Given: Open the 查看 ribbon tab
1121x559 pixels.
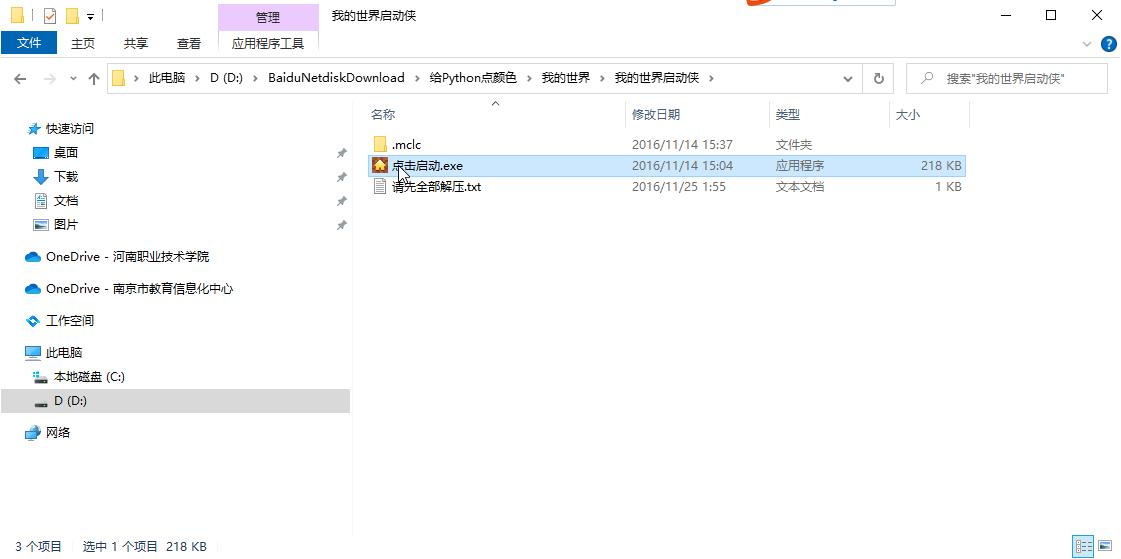Looking at the screenshot, I should pyautogui.click(x=189, y=44).
